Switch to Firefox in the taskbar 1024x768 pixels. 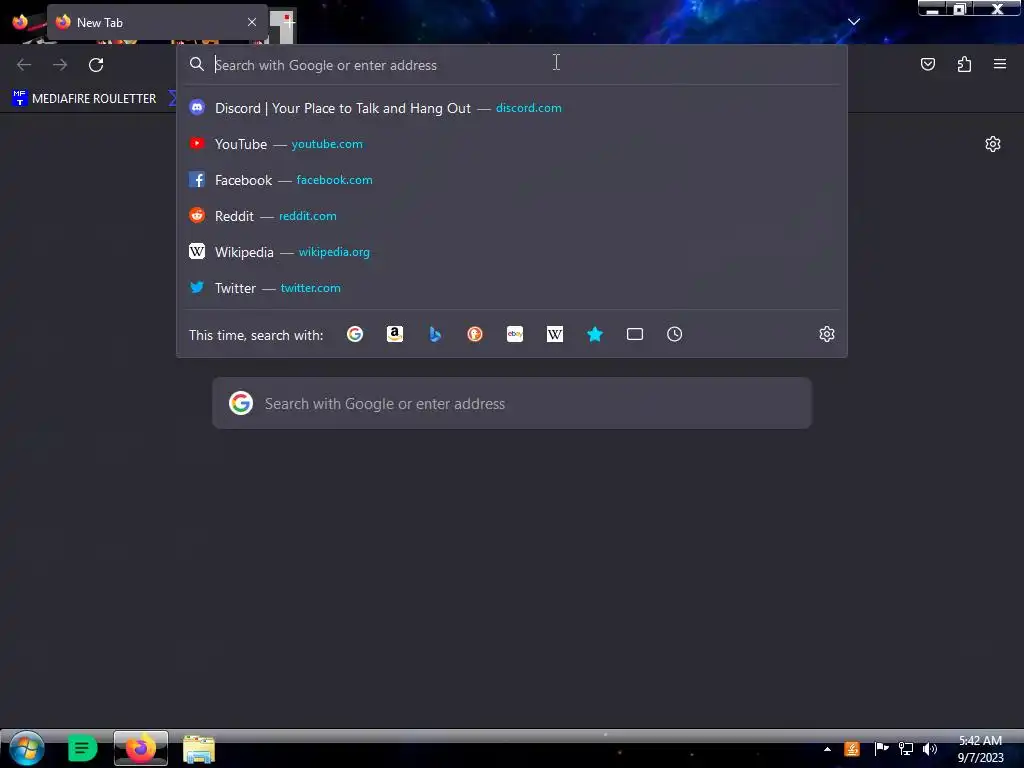pos(141,748)
